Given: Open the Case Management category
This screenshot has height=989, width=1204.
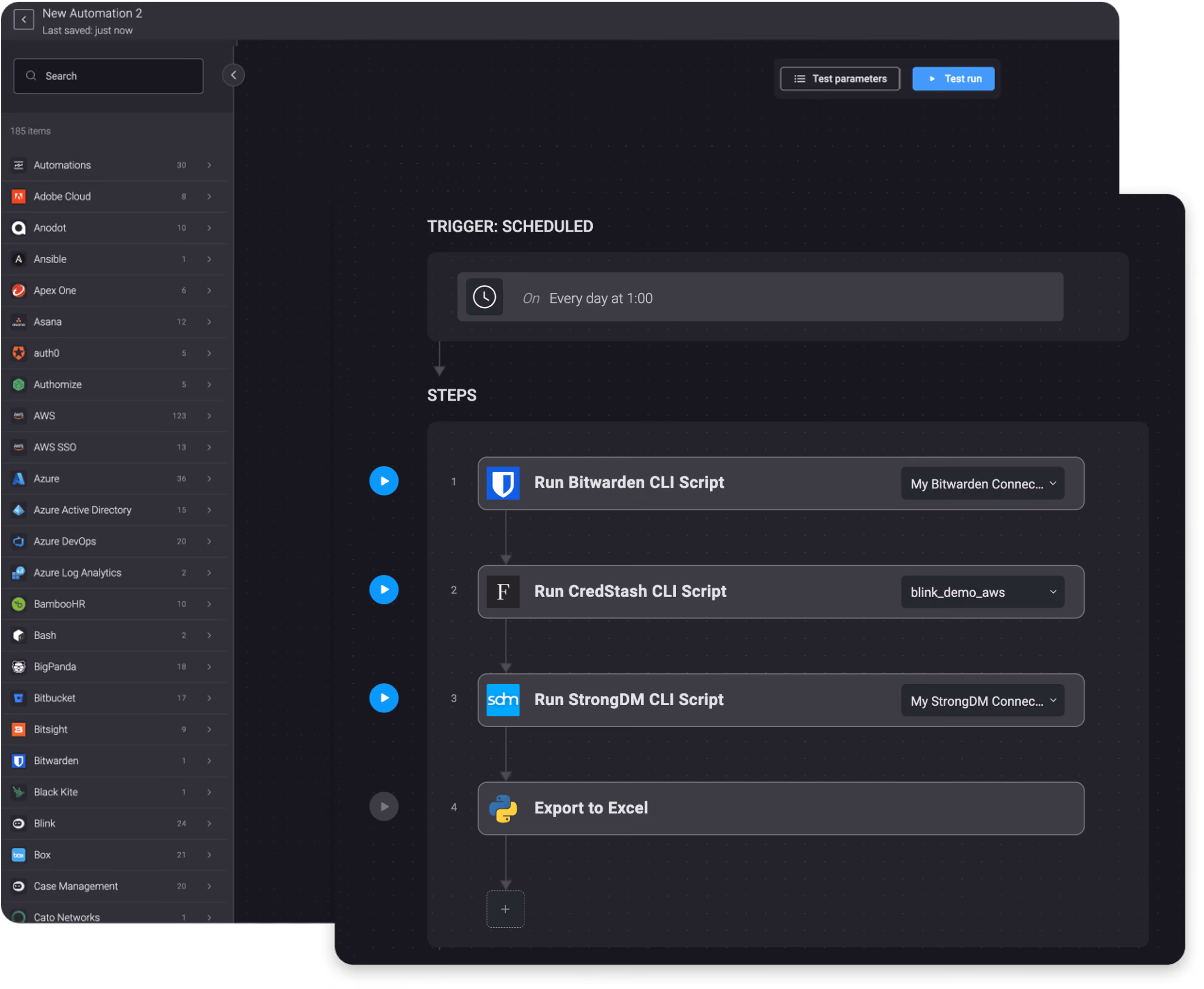Looking at the screenshot, I should click(x=114, y=886).
